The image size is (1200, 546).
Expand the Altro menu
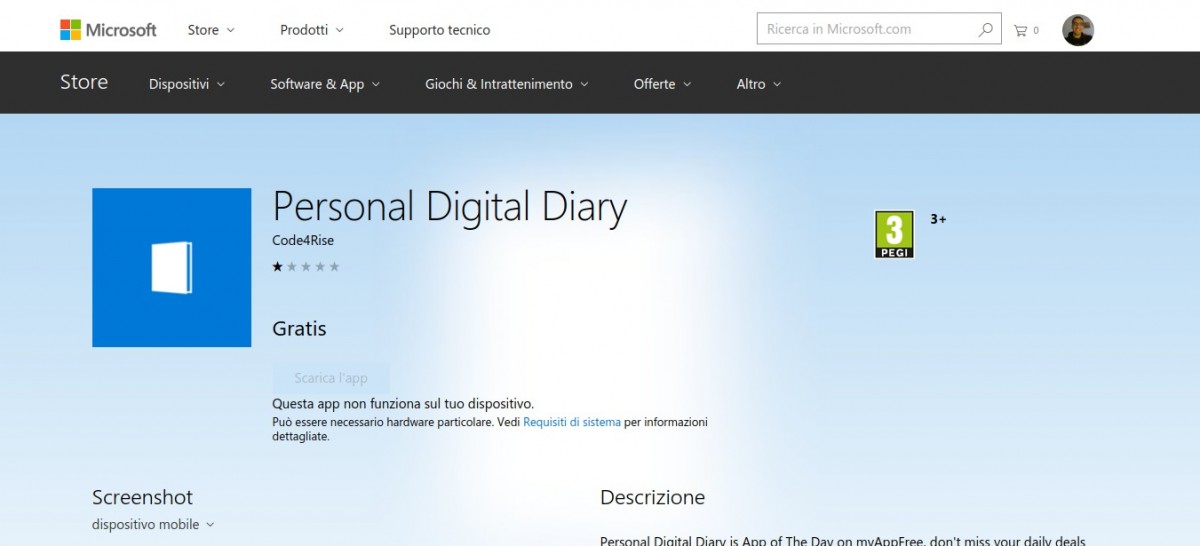tap(759, 84)
